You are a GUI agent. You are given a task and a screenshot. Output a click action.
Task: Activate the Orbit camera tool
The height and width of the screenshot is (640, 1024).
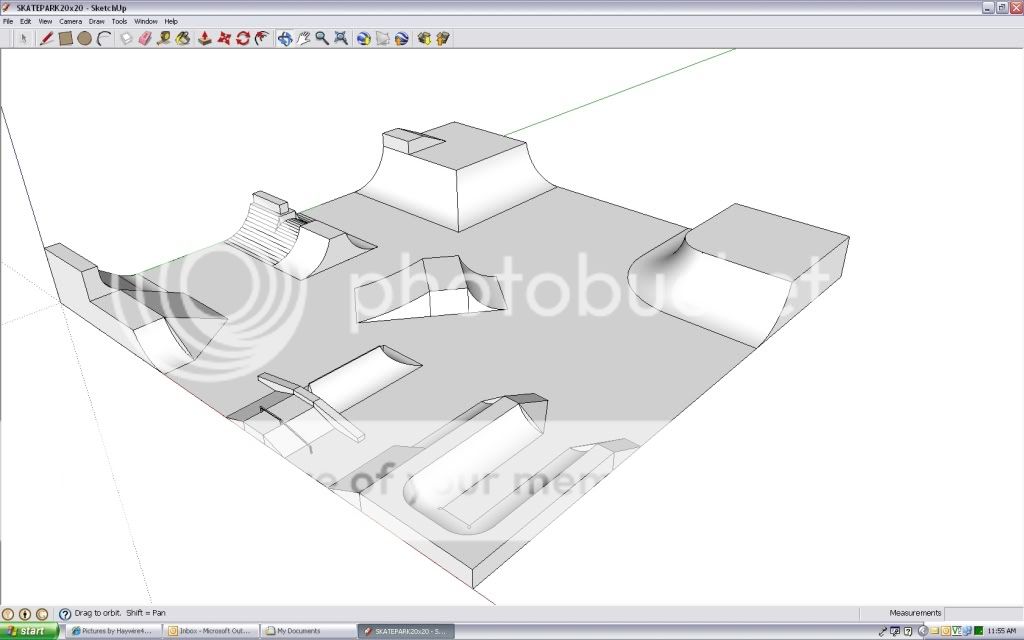click(284, 38)
